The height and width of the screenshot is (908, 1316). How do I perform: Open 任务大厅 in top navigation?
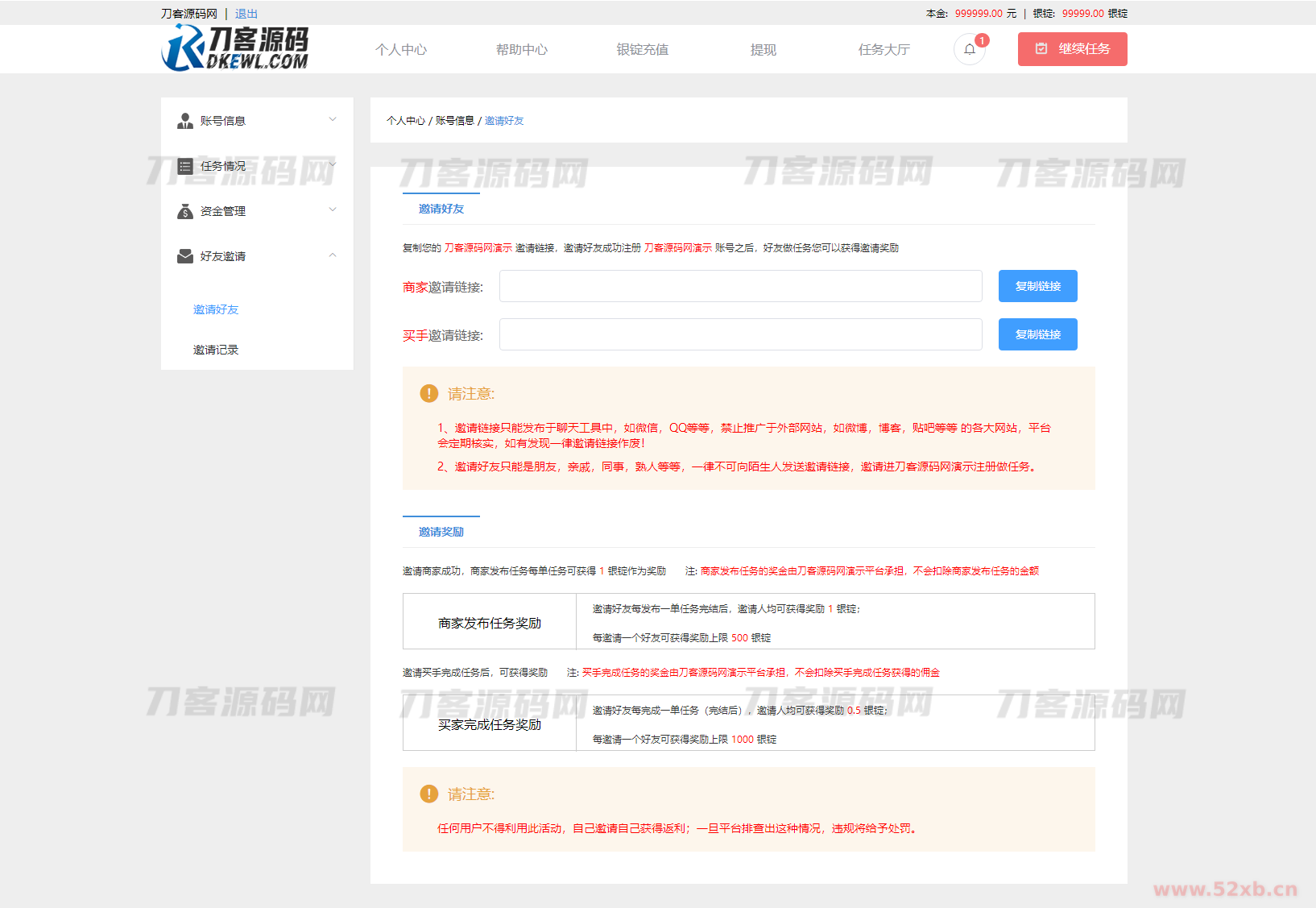coord(884,50)
